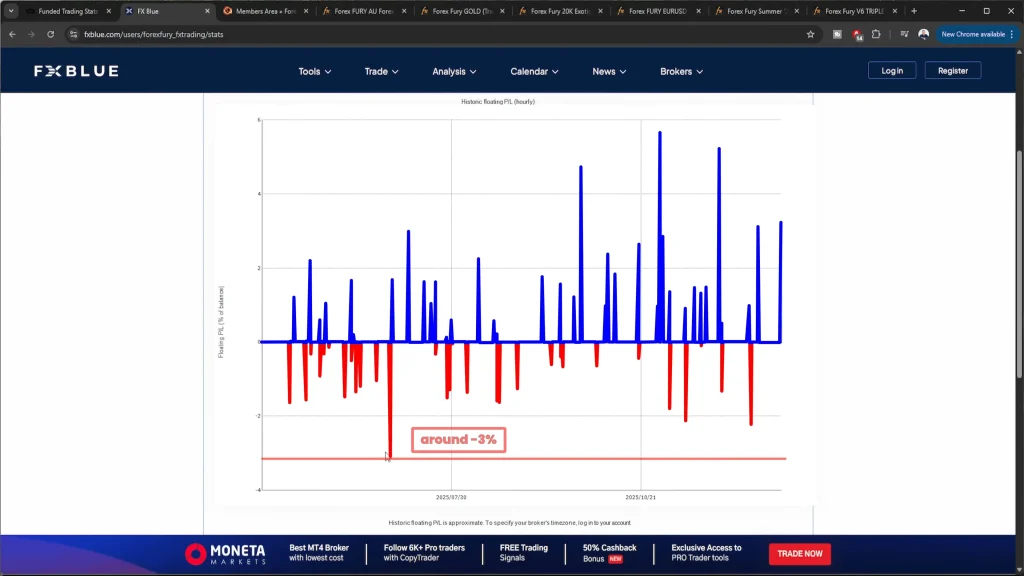Expand the Analysis dropdown menu
The height and width of the screenshot is (576, 1024).
pyautogui.click(x=454, y=71)
